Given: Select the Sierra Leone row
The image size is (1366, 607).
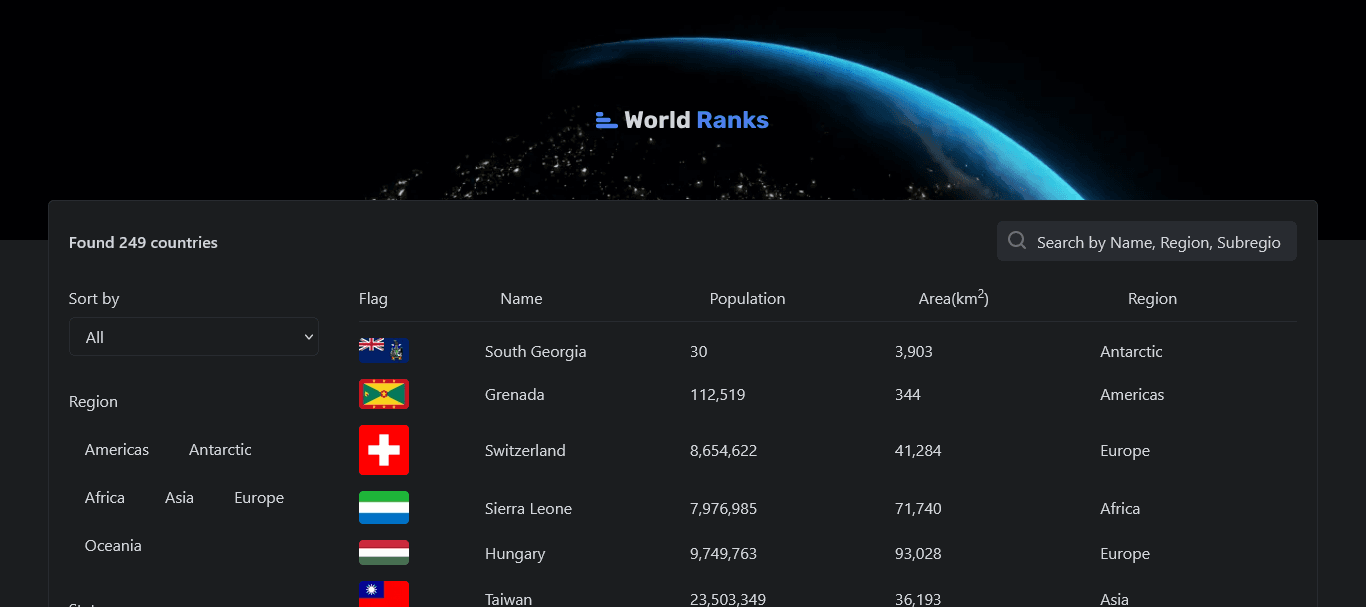Looking at the screenshot, I should click(528, 508).
